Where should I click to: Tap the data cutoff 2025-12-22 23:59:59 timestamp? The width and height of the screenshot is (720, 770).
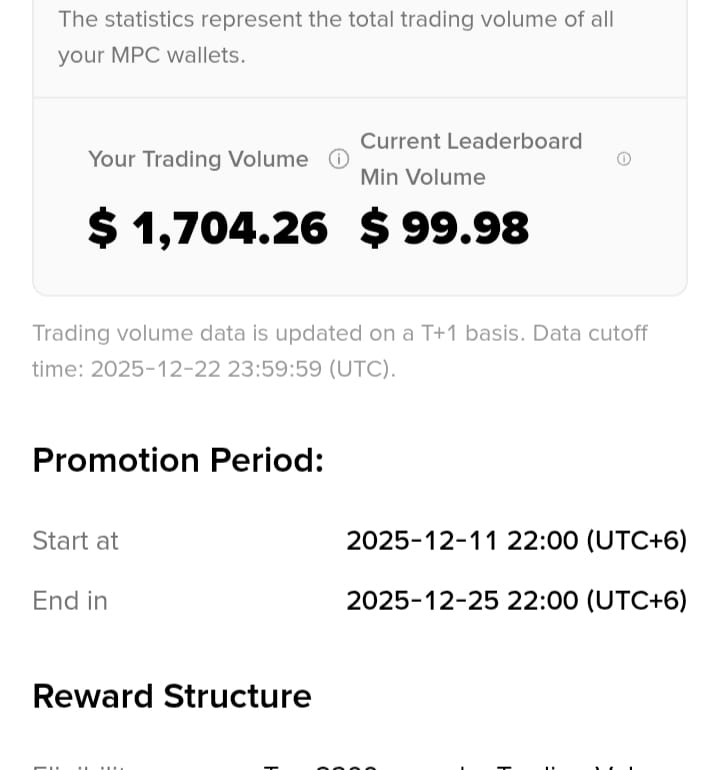click(207, 369)
